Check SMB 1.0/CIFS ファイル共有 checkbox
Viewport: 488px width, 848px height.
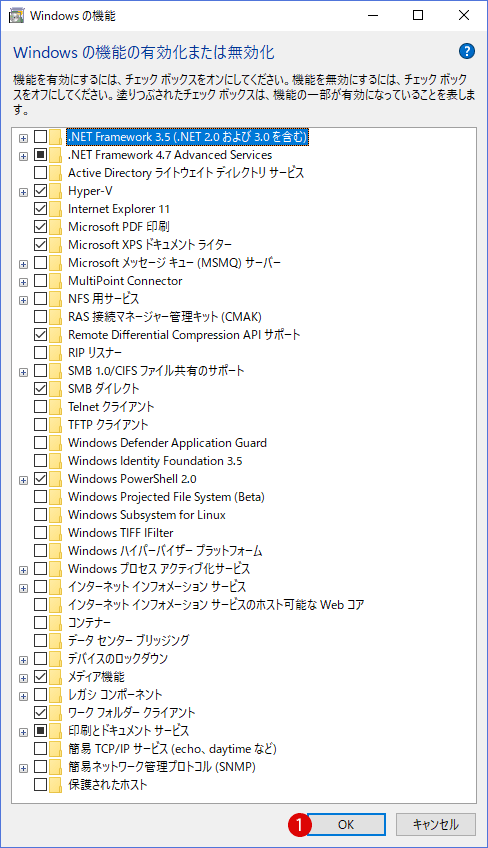[x=40, y=370]
